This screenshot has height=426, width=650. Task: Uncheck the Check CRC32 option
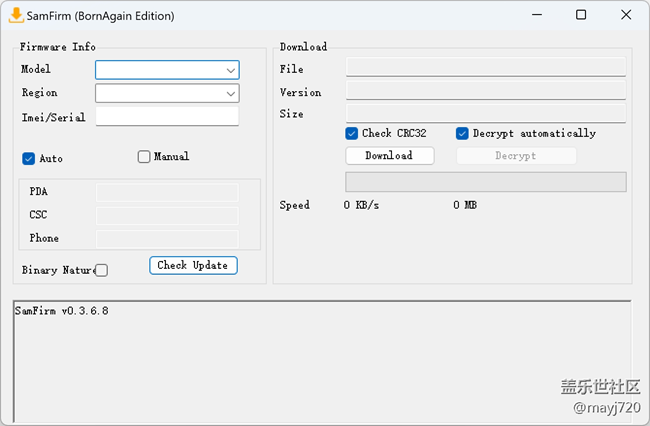[352, 133]
